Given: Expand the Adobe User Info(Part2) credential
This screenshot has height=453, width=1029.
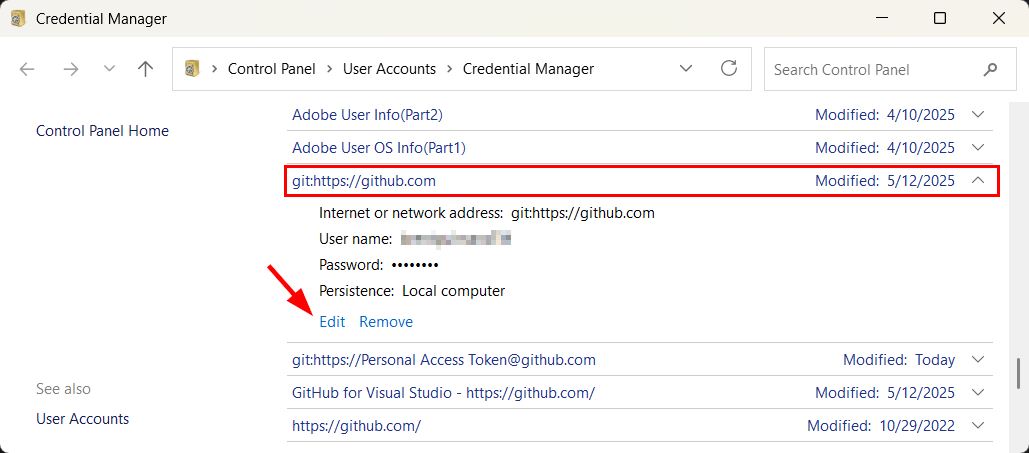Looking at the screenshot, I should click(978, 115).
